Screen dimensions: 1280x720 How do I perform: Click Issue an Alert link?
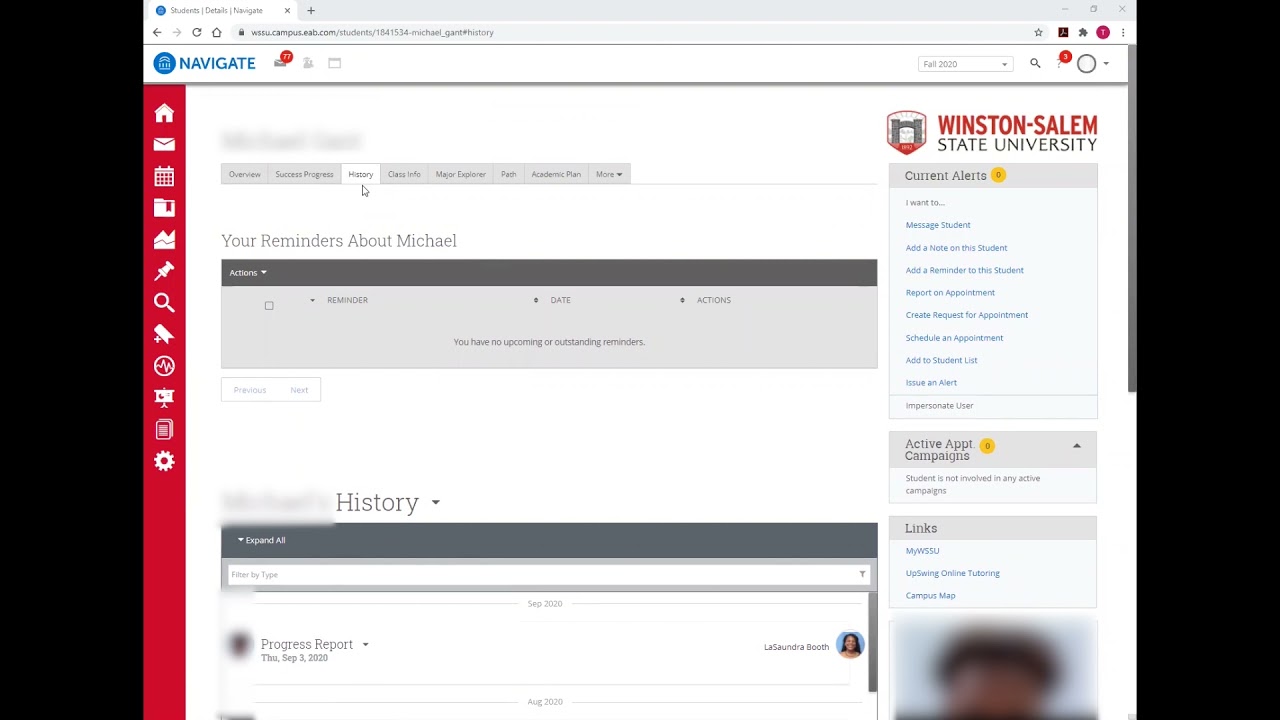[x=931, y=383]
